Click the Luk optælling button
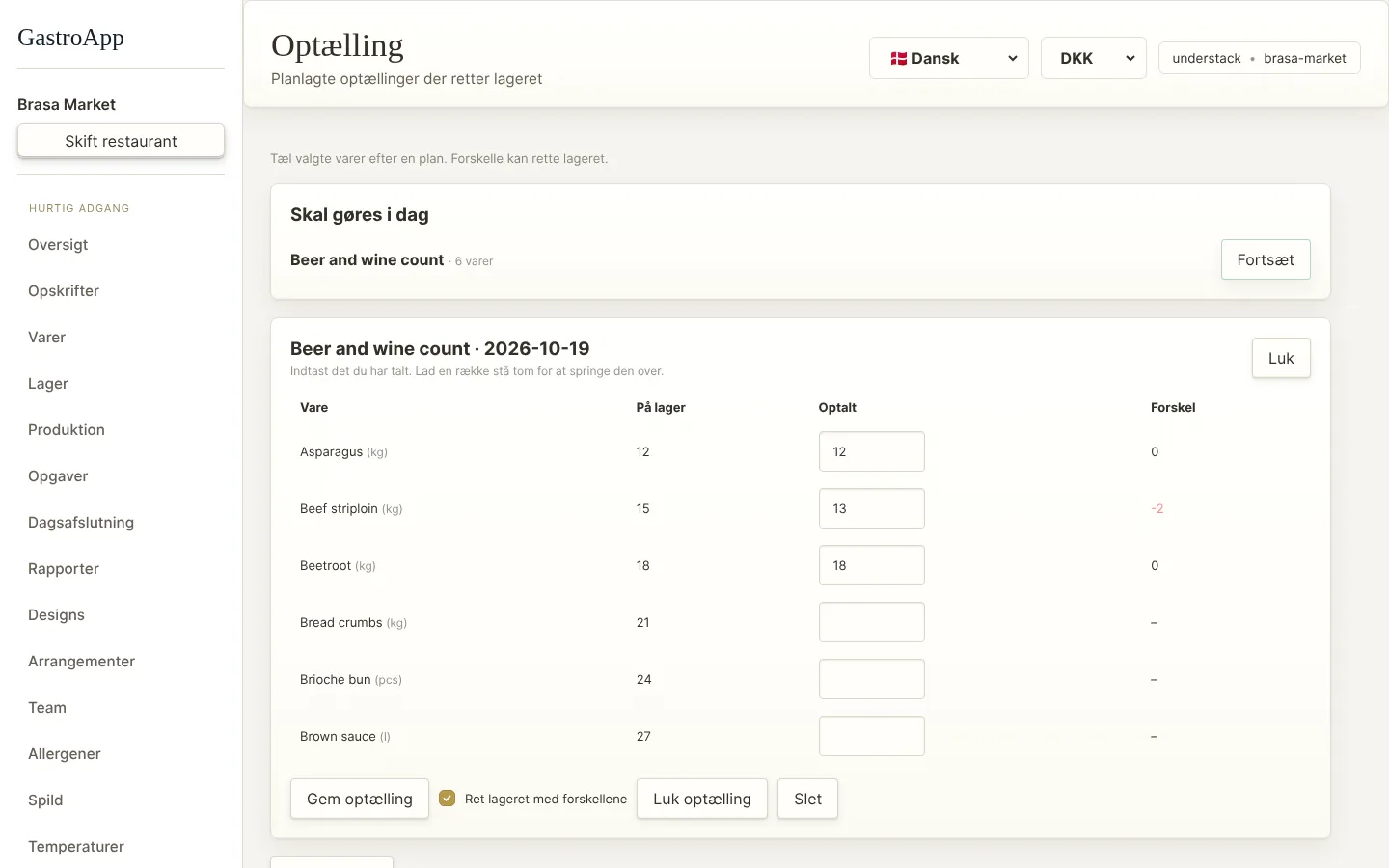Image resolution: width=1389 pixels, height=868 pixels. tap(702, 799)
